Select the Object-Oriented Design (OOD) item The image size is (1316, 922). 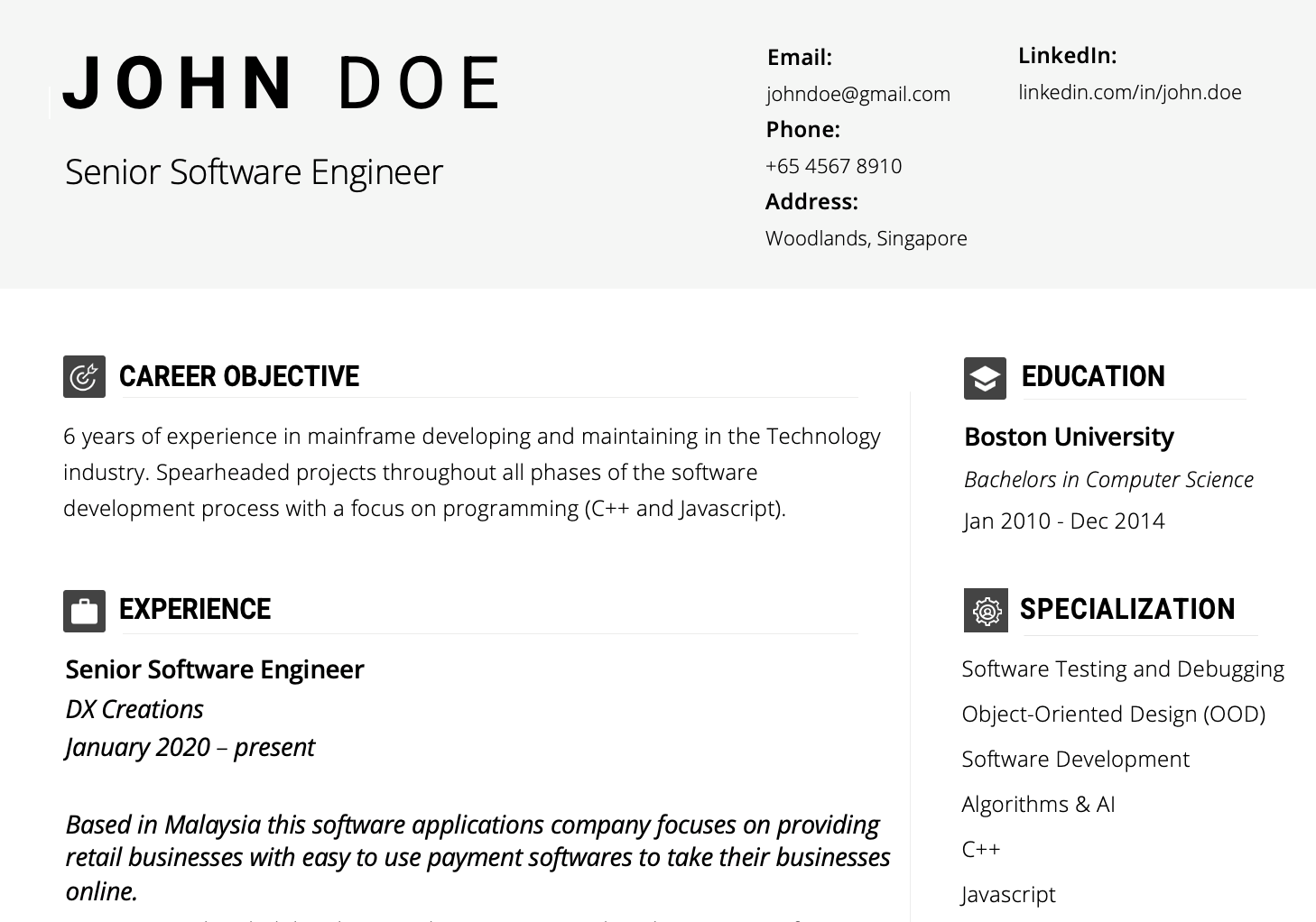(x=1114, y=714)
